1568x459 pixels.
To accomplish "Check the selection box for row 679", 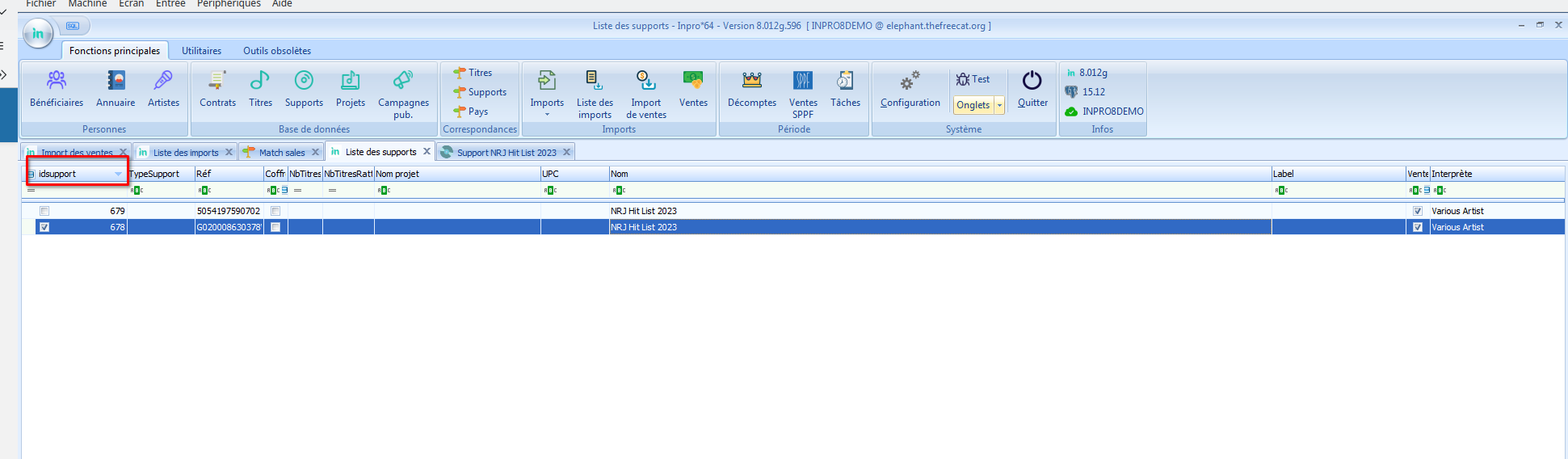I will coord(44,211).
